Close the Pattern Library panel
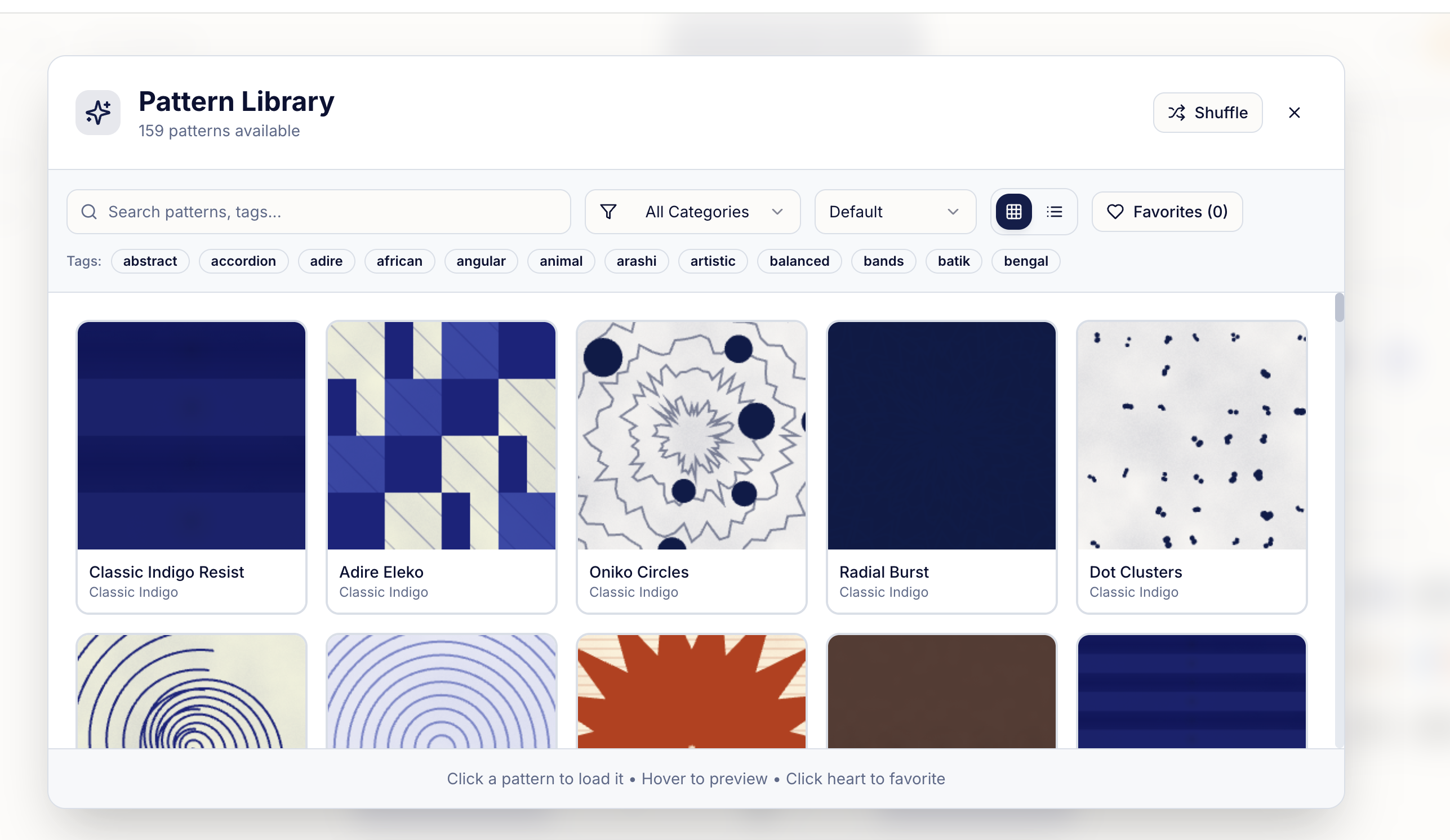Viewport: 1450px width, 840px height. pyautogui.click(x=1295, y=112)
